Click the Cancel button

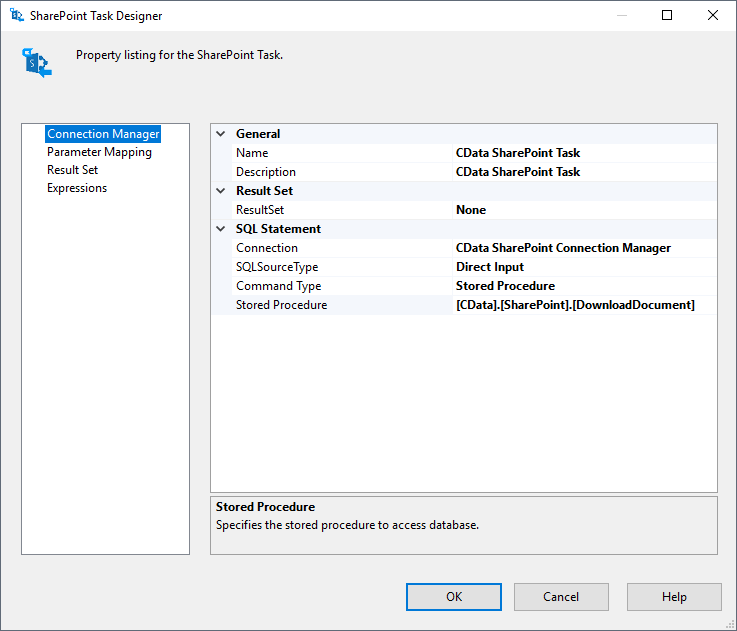pos(561,597)
